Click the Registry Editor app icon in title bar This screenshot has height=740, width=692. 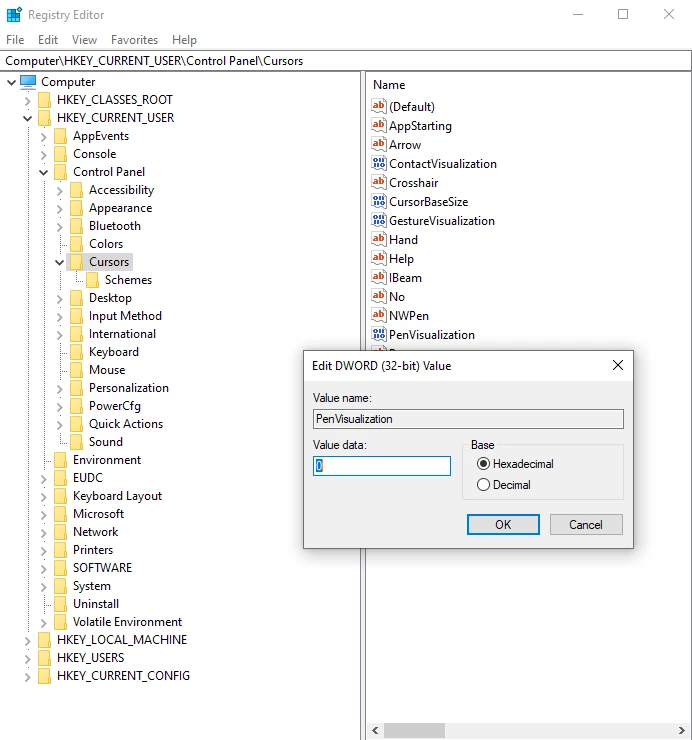pos(14,15)
